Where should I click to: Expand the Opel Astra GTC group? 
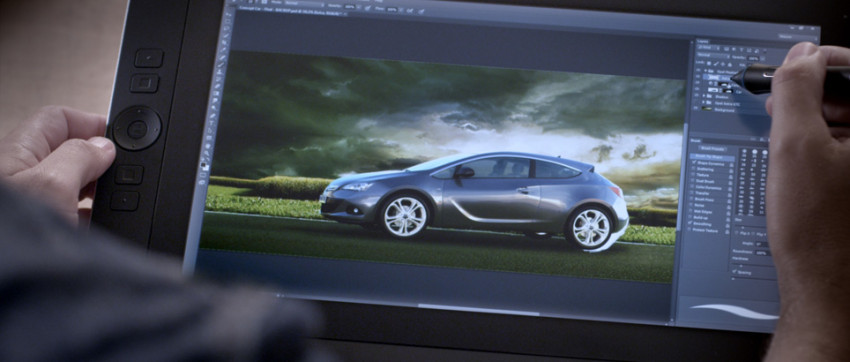pyautogui.click(x=703, y=102)
